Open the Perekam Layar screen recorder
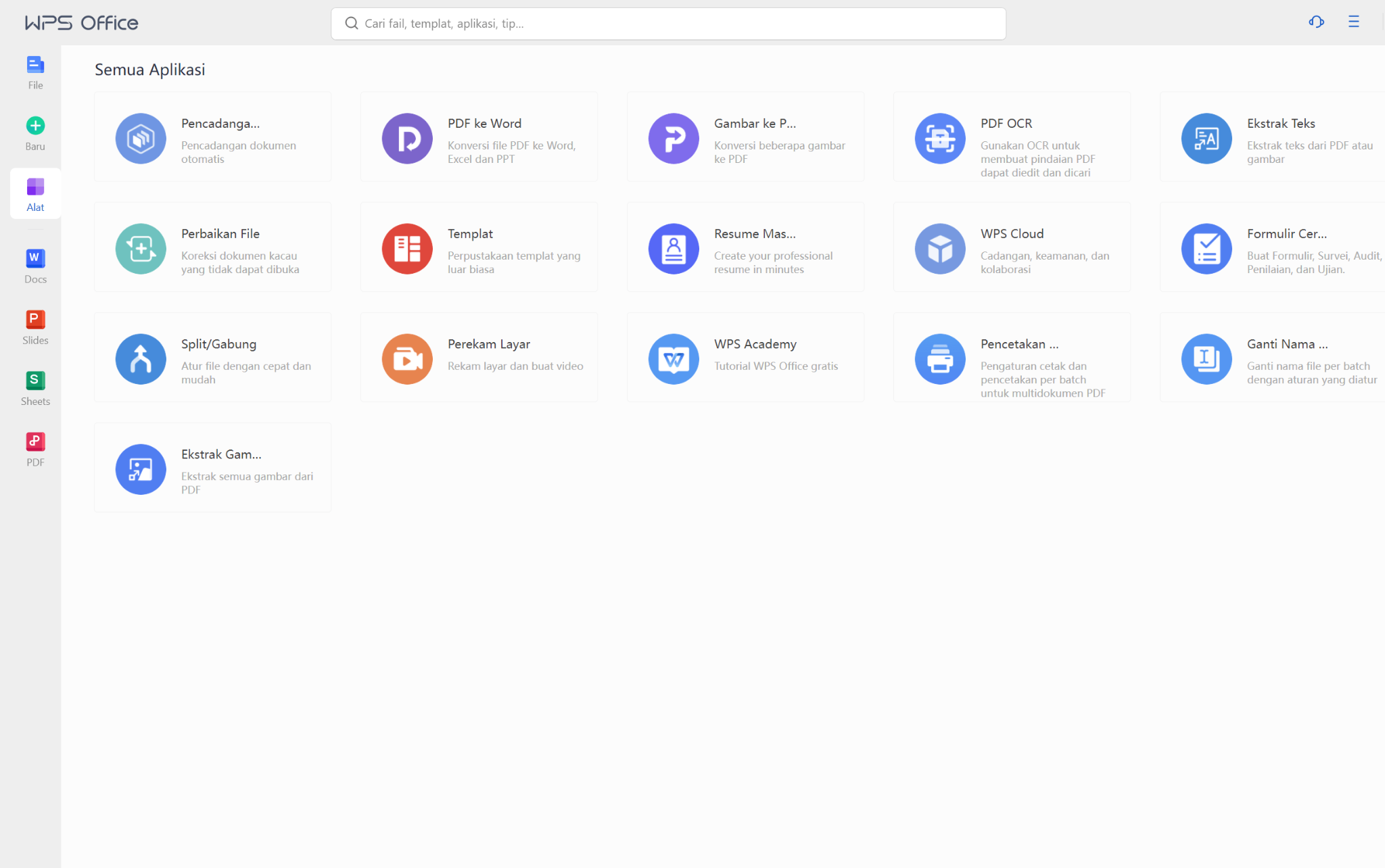Screen dimensions: 1385x868 [x=478, y=357]
